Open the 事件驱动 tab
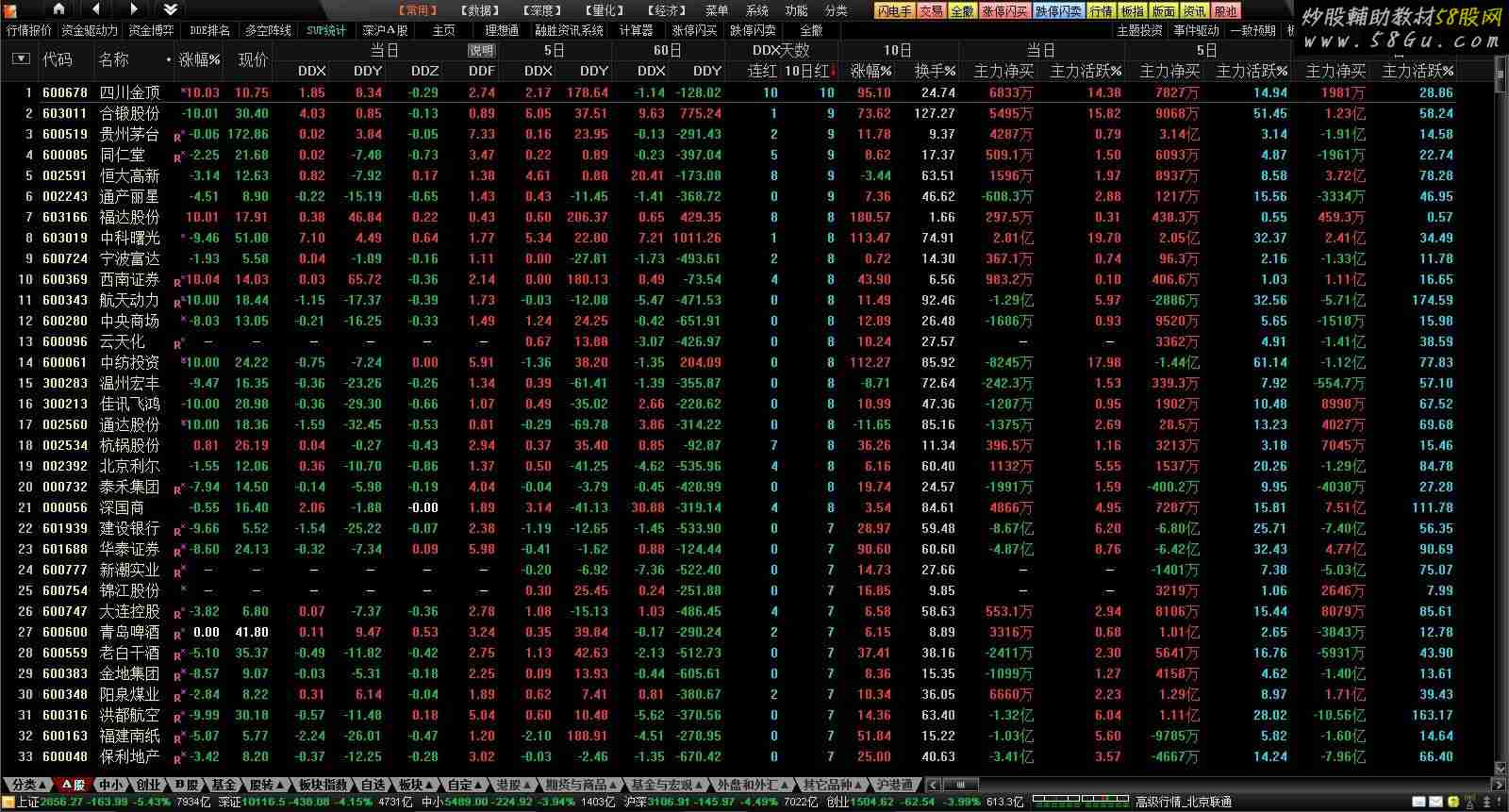The width and height of the screenshot is (1509, 812). tap(1196, 30)
